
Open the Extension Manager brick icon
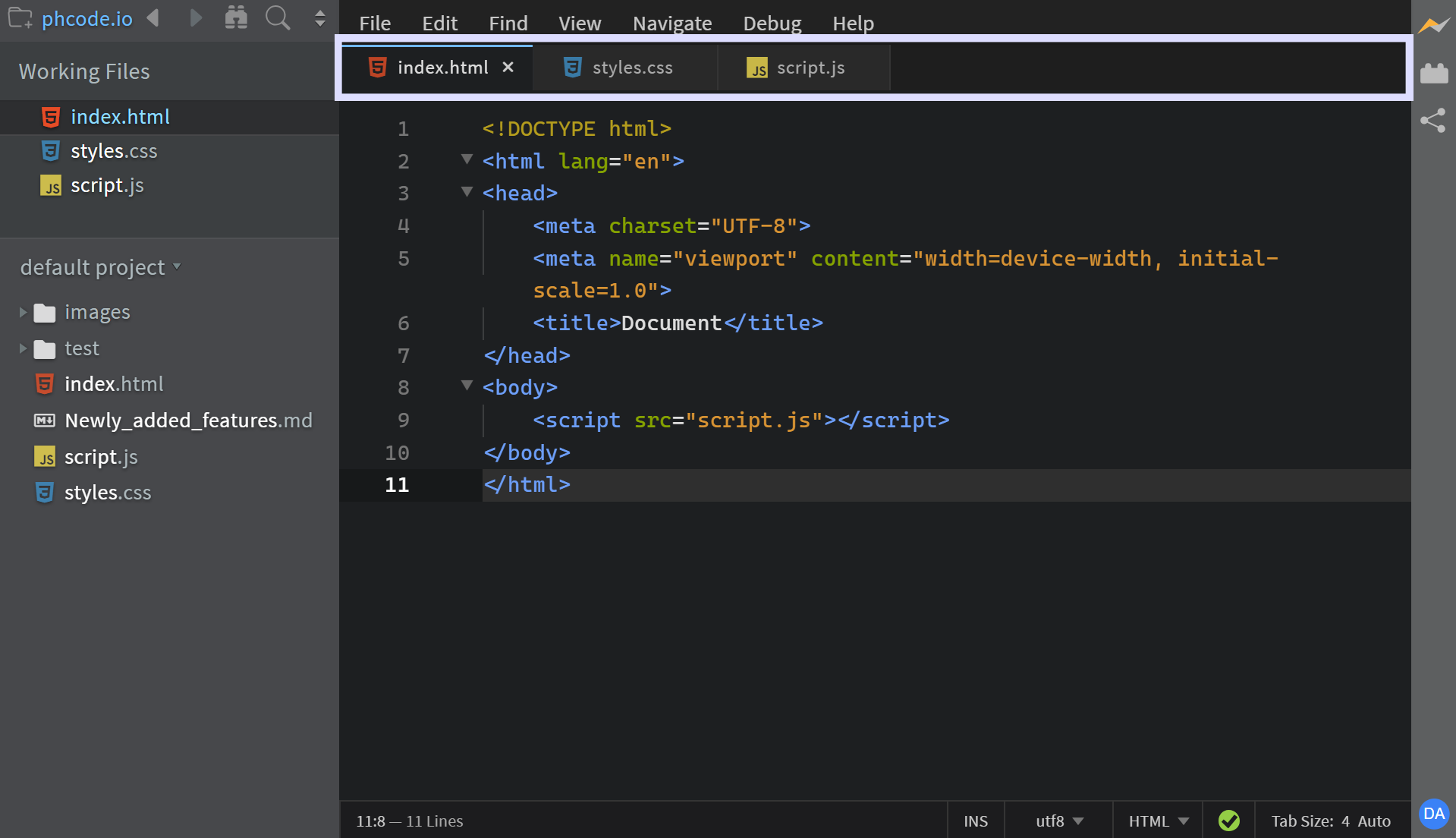[x=1433, y=74]
